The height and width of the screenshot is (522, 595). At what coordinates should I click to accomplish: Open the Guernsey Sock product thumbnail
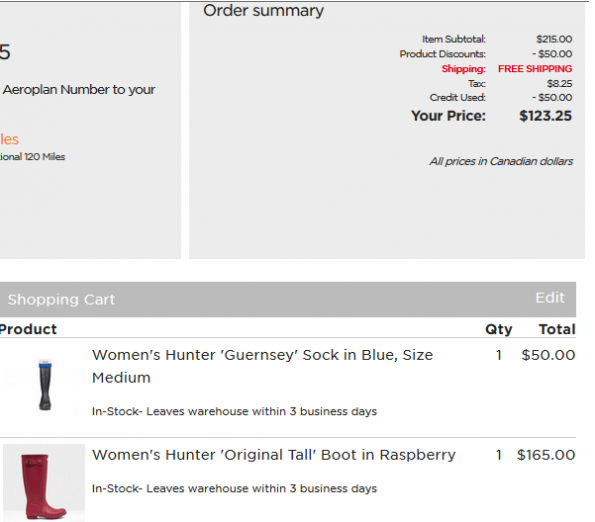[x=45, y=385]
